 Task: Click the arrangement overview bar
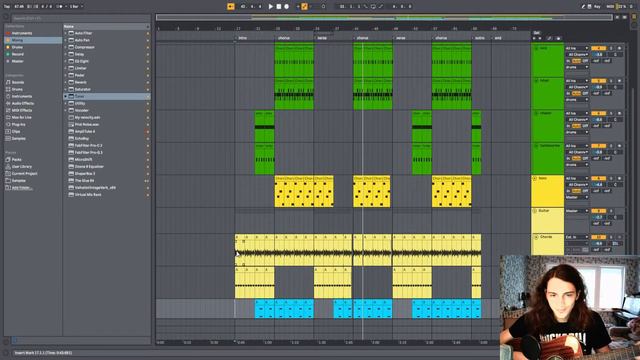pos(384,18)
